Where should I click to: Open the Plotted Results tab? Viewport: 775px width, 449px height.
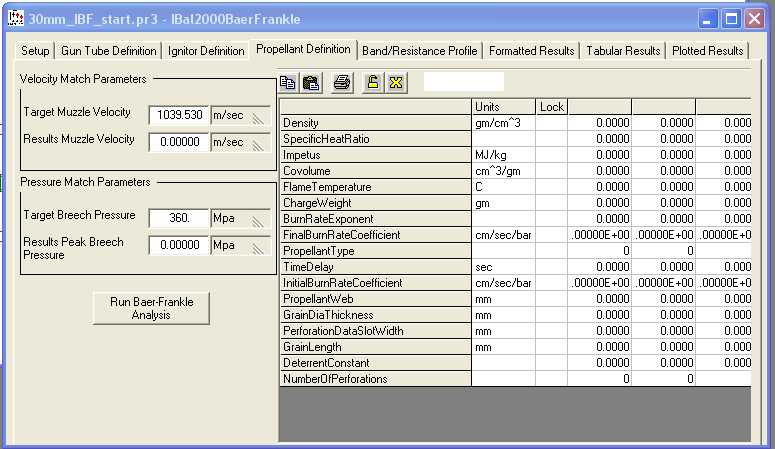(707, 51)
